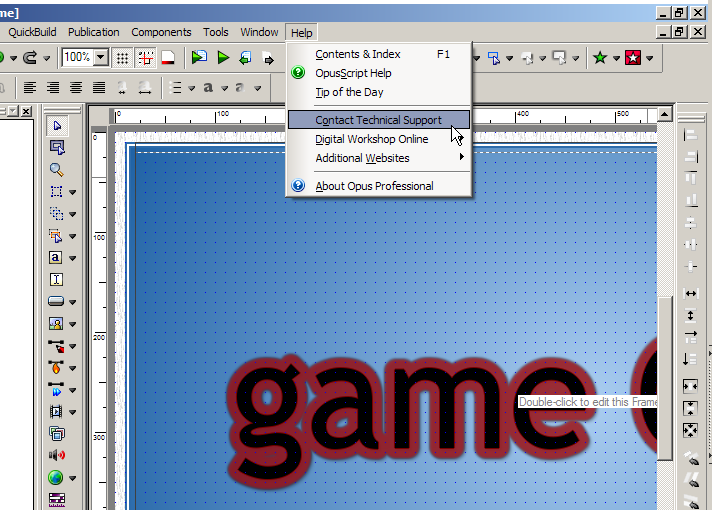The image size is (712, 510).
Task: Click the vertical scrollbar thumb
Action: pyautogui.click(x=665, y=378)
